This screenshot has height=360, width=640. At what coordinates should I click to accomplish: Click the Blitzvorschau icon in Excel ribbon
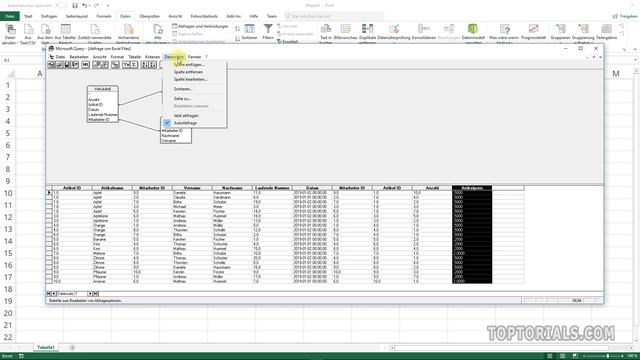click(346, 29)
